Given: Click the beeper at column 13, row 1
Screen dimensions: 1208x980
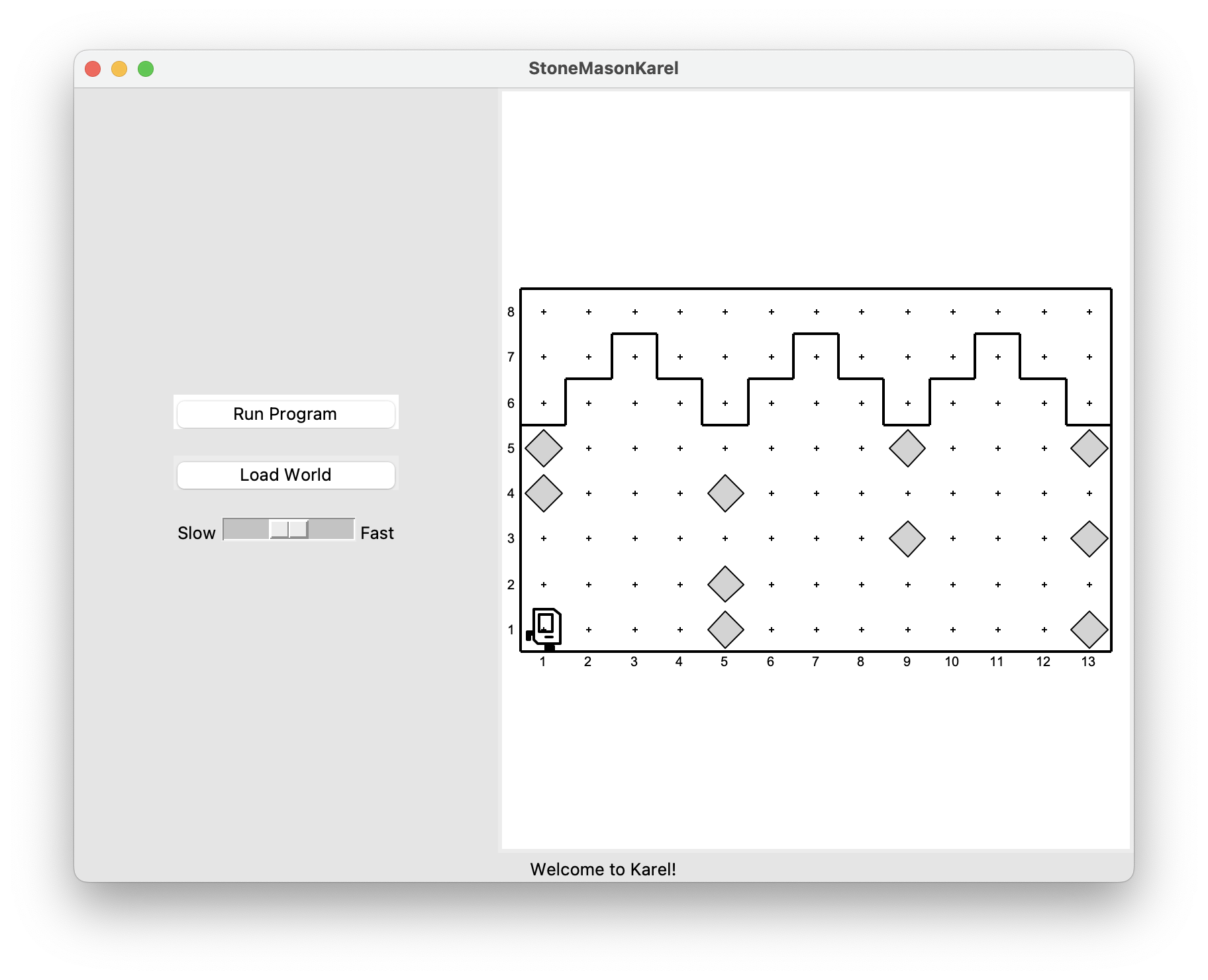Looking at the screenshot, I should pos(1089,630).
